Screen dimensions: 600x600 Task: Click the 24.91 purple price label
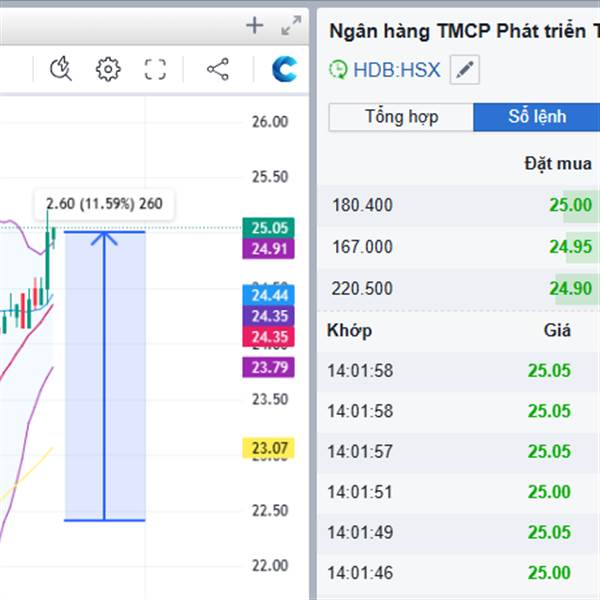tap(269, 249)
